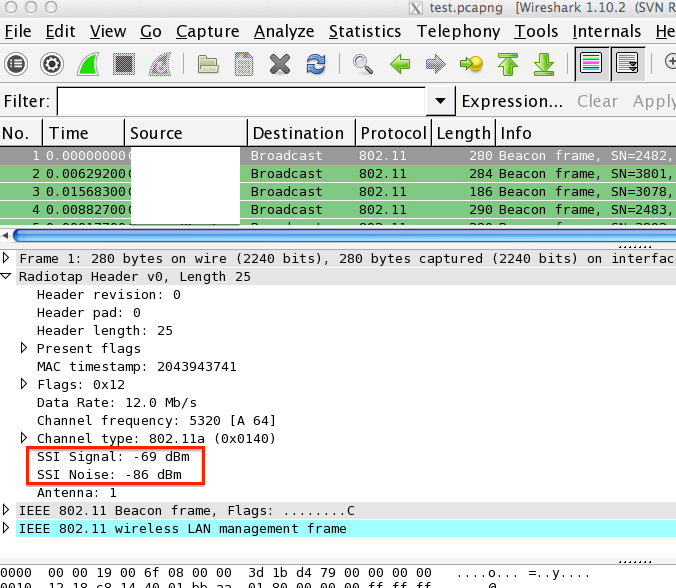The height and width of the screenshot is (588, 676).
Task: Click the Clear filter button
Action: 597,101
